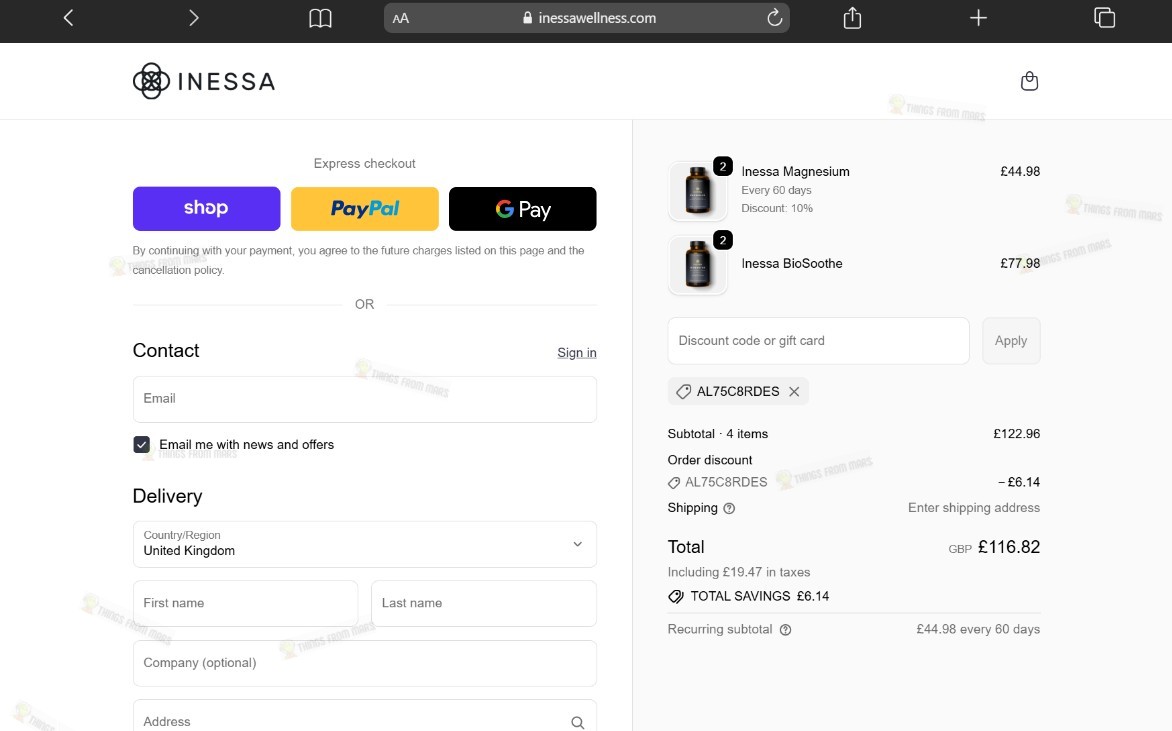Pay with Shop express checkout
This screenshot has height=731, width=1172.
[x=206, y=209]
